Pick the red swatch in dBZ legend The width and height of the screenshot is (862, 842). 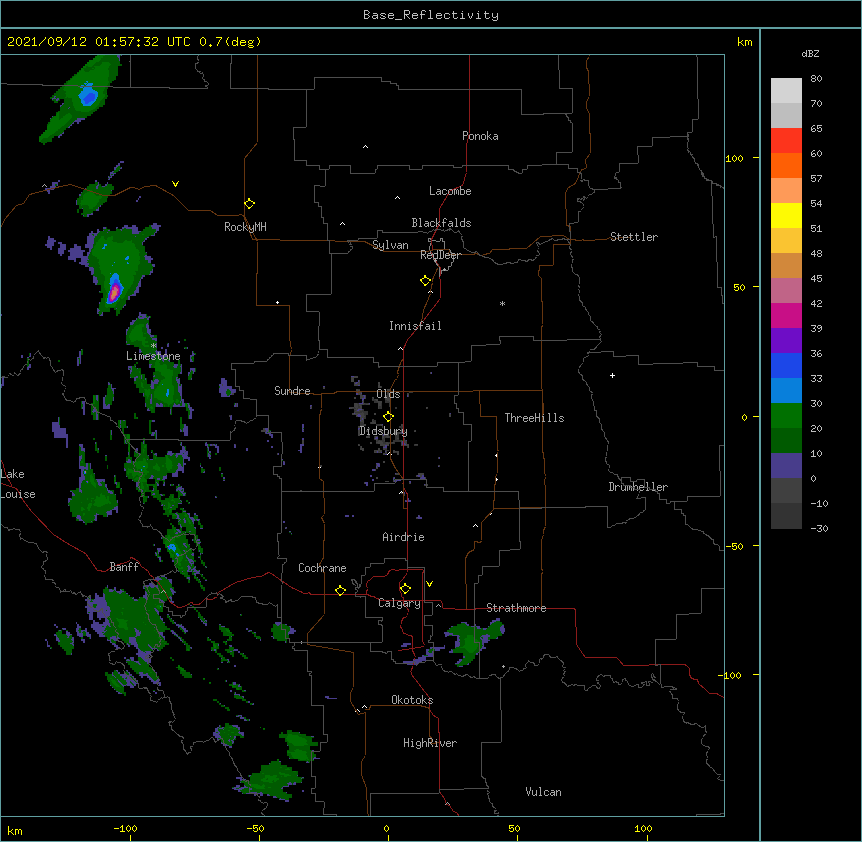[786, 141]
